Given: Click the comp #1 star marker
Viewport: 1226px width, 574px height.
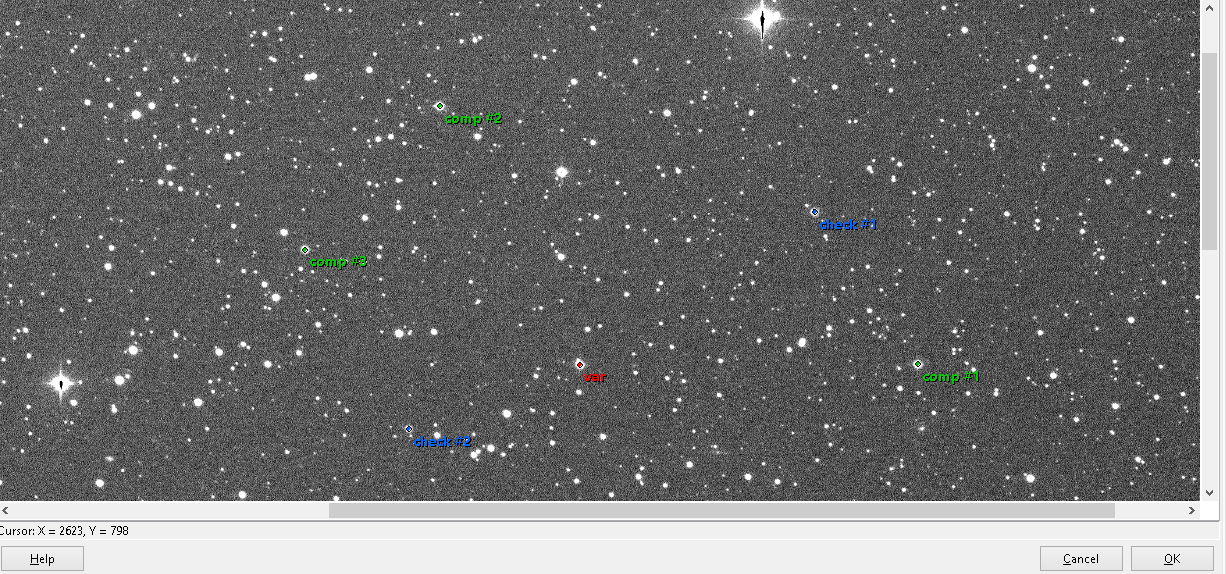Looking at the screenshot, I should (x=918, y=364).
